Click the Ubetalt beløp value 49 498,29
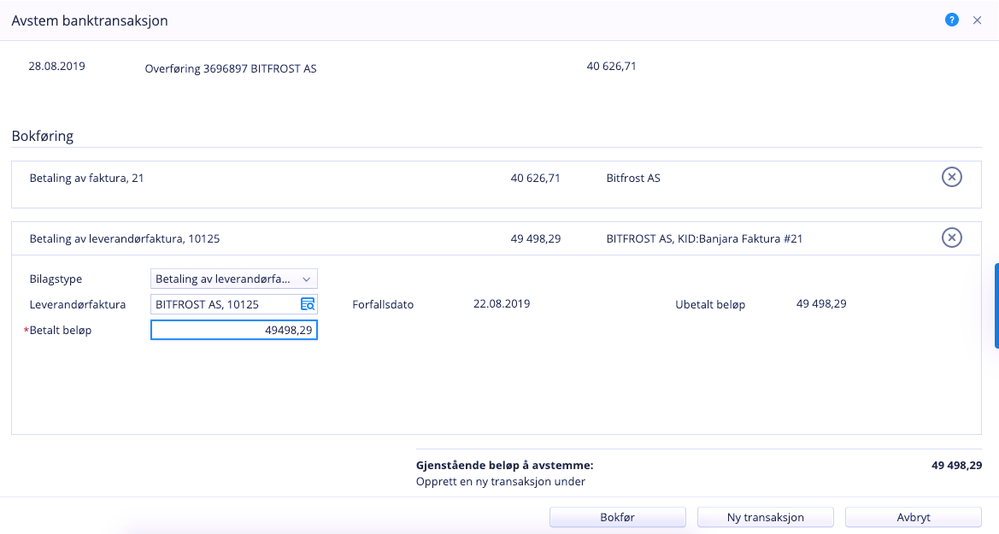999x534 pixels. [x=821, y=304]
